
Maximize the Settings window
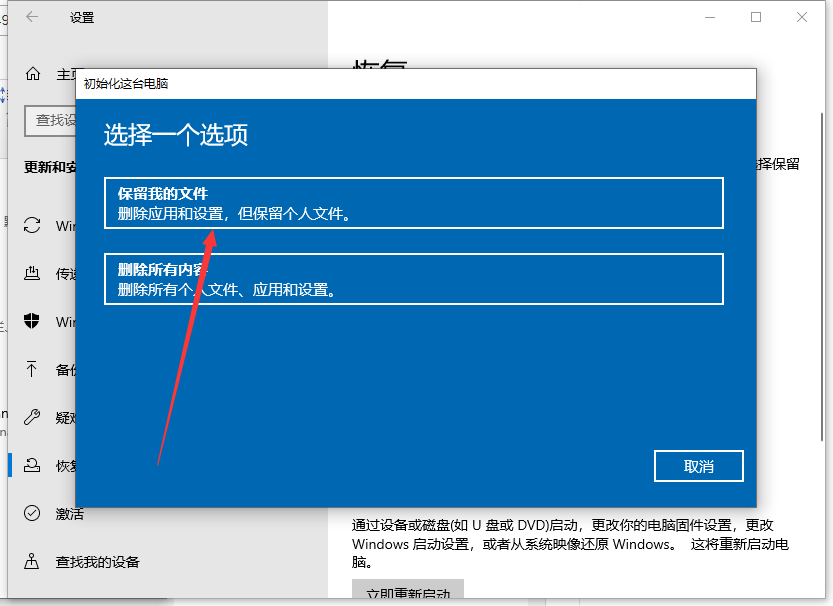pos(756,17)
